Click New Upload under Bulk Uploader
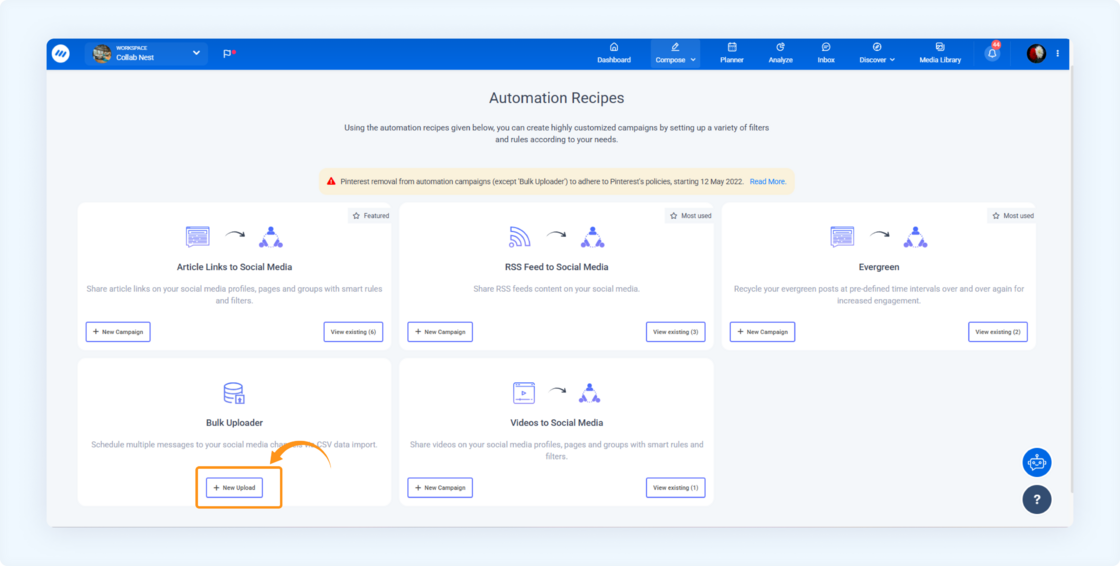 (234, 488)
